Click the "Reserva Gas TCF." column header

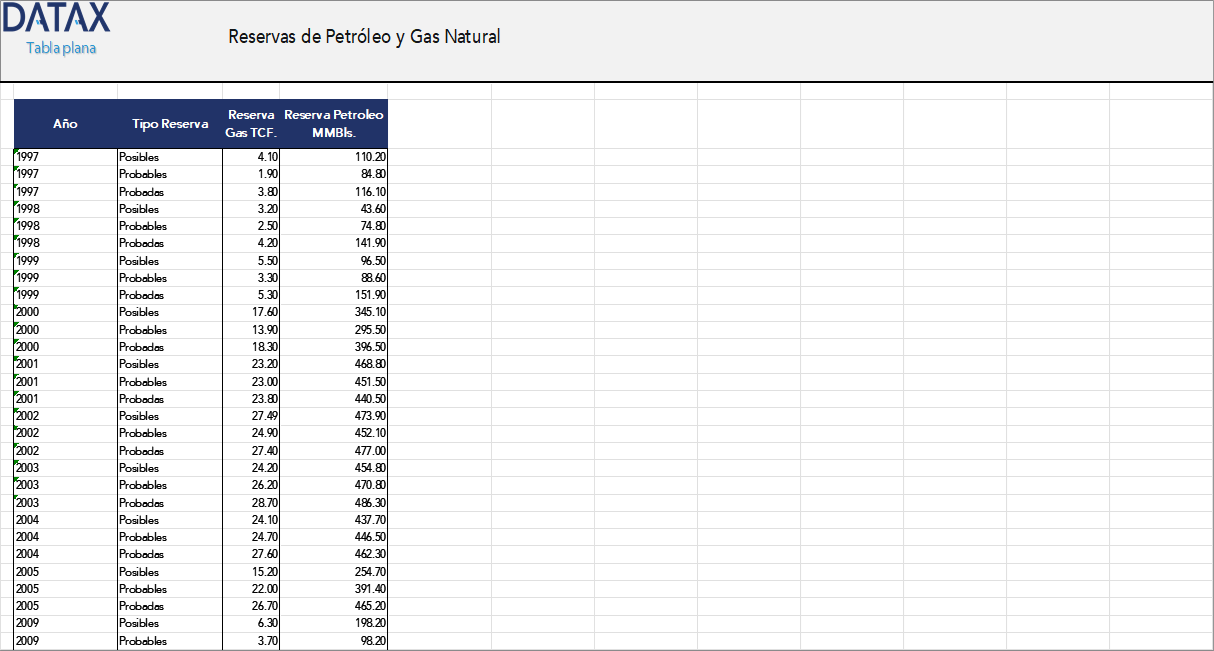point(251,123)
